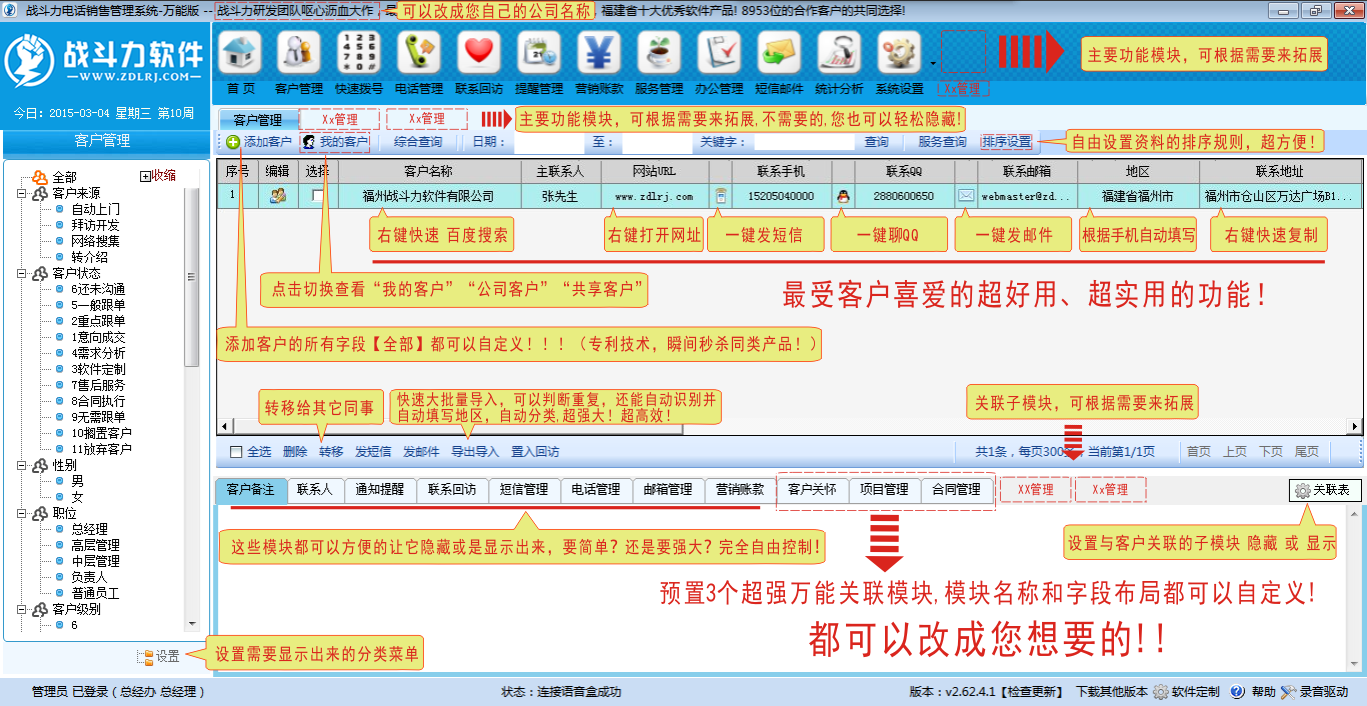Focus the 日期 start date field
This screenshot has width=1367, height=706.
click(548, 142)
